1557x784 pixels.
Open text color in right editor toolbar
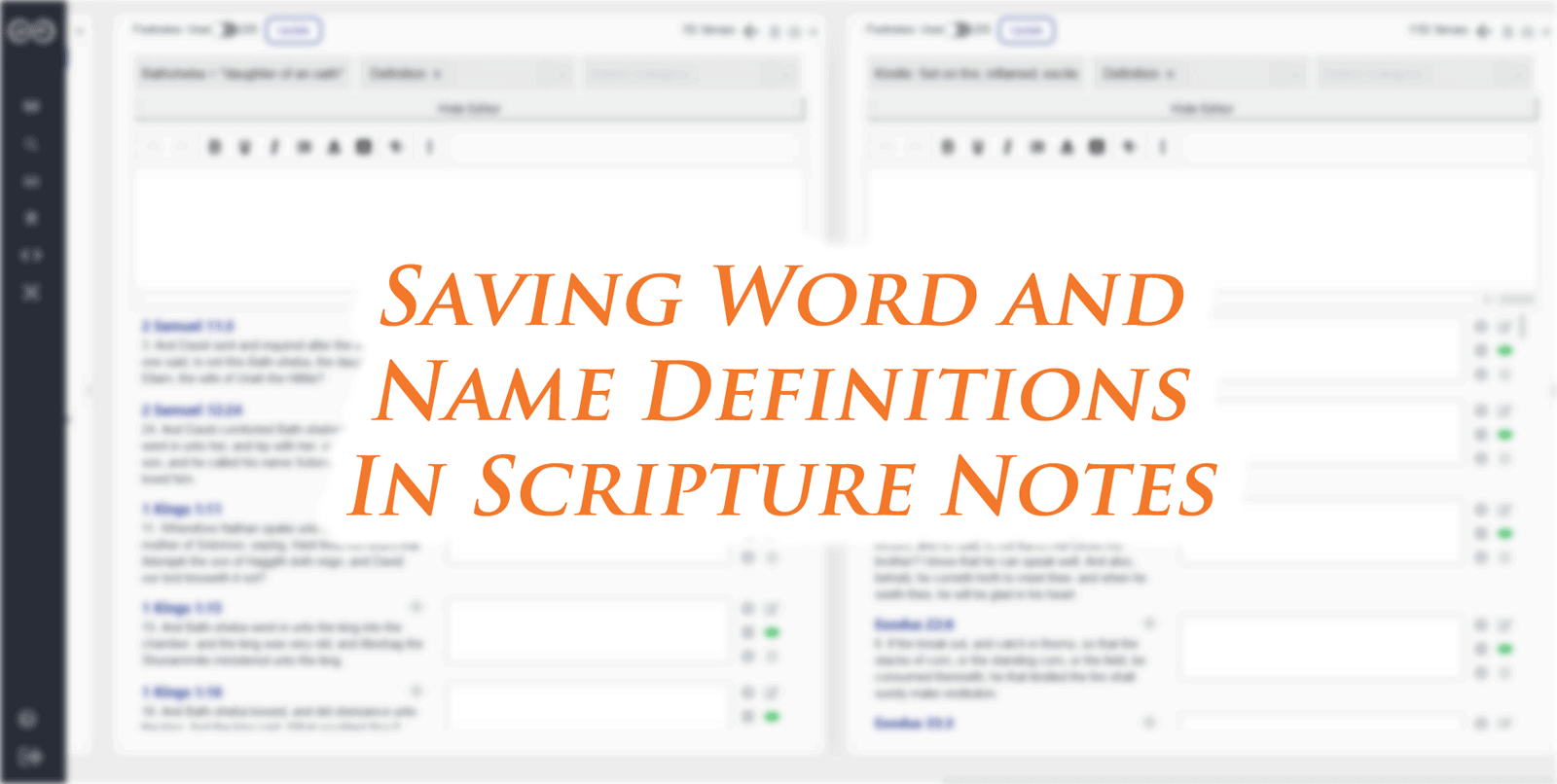(x=1067, y=147)
